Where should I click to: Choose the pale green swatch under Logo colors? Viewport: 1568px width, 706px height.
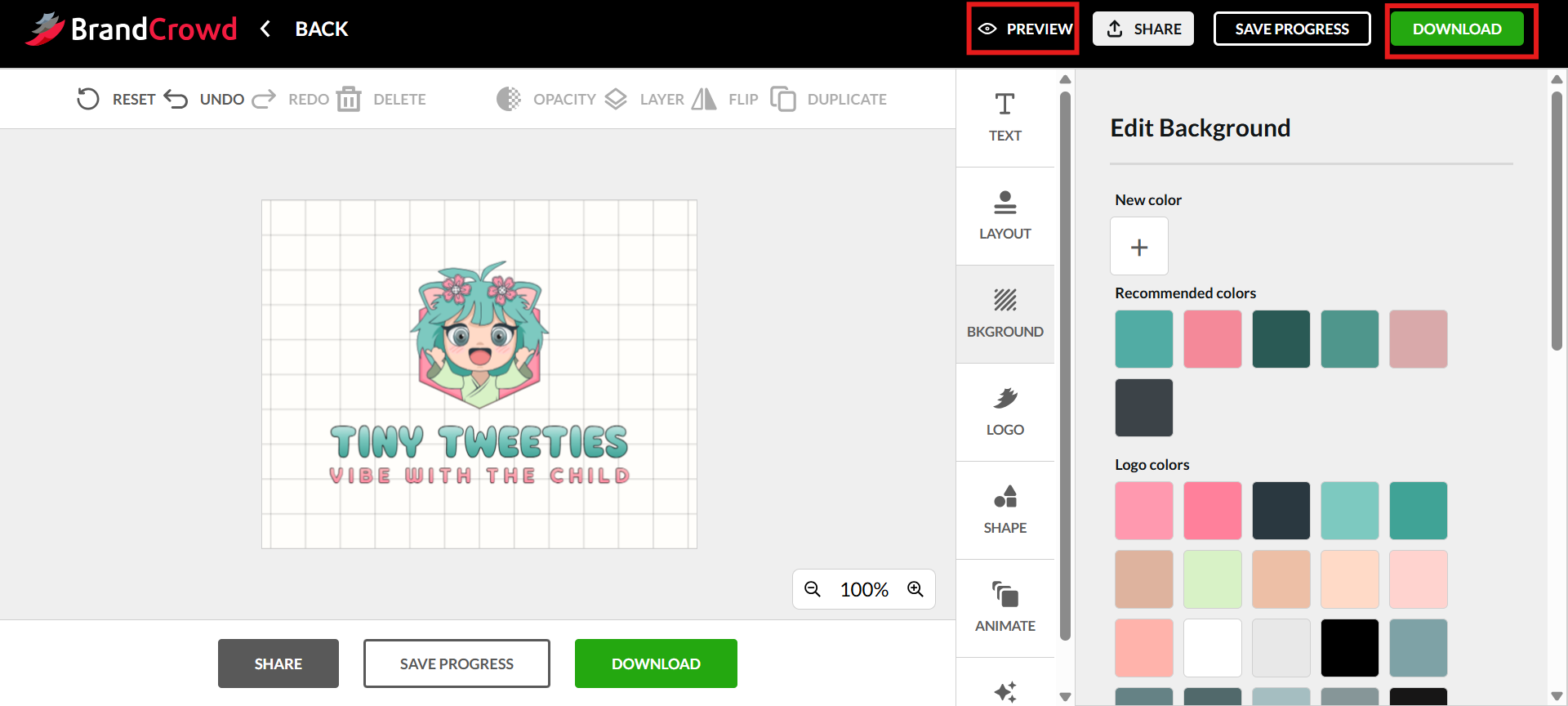pos(1213,579)
